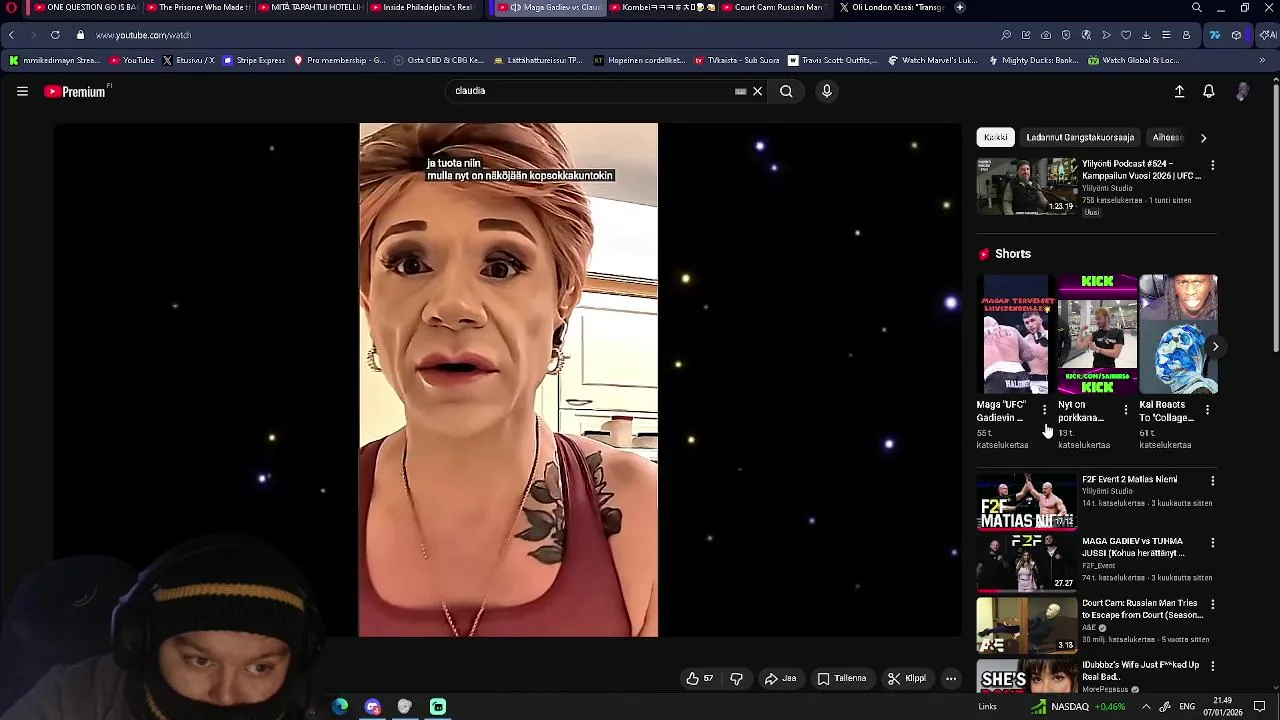Image resolution: width=1280 pixels, height=720 pixels.
Task: Open F2F Event 2 Matias Niemi video
Action: click(x=1027, y=501)
